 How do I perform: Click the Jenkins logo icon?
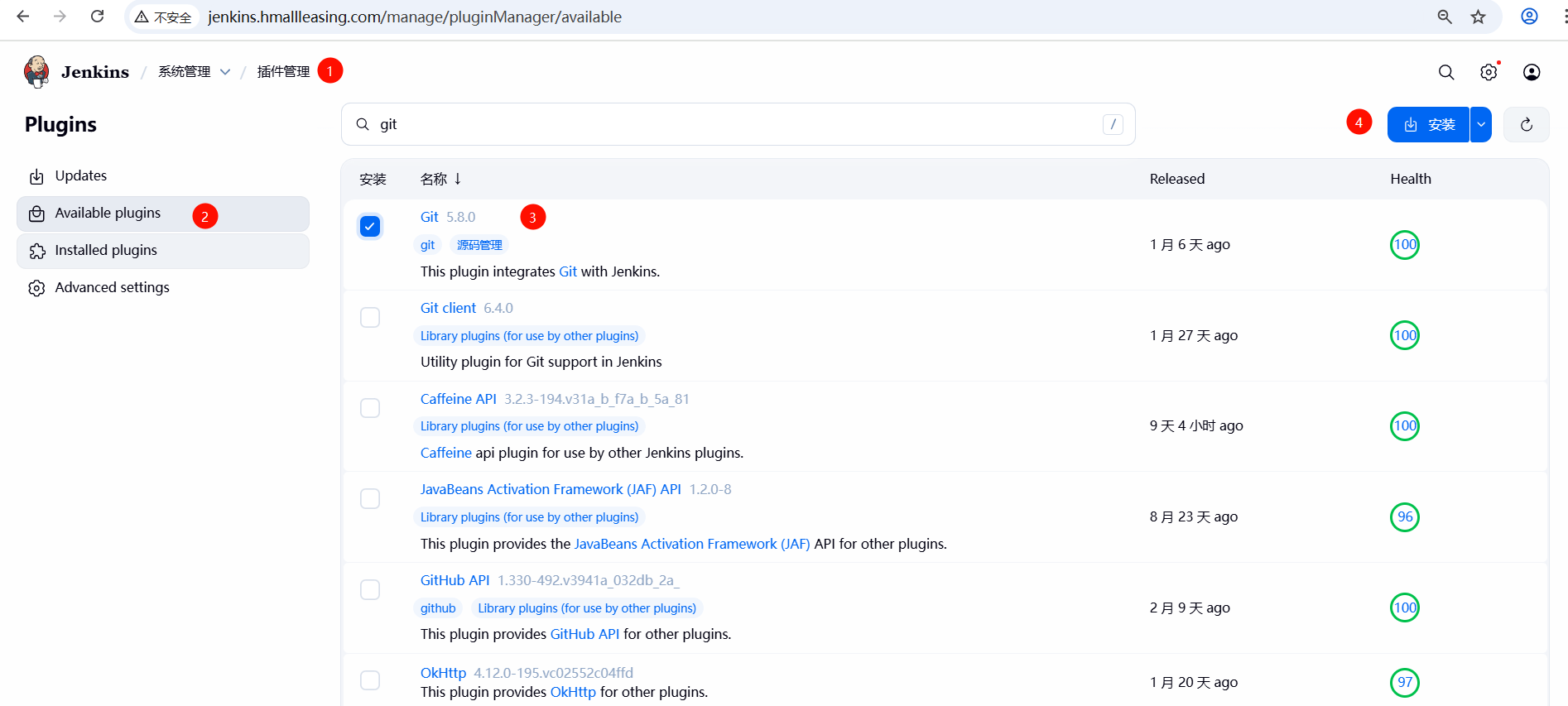point(36,72)
